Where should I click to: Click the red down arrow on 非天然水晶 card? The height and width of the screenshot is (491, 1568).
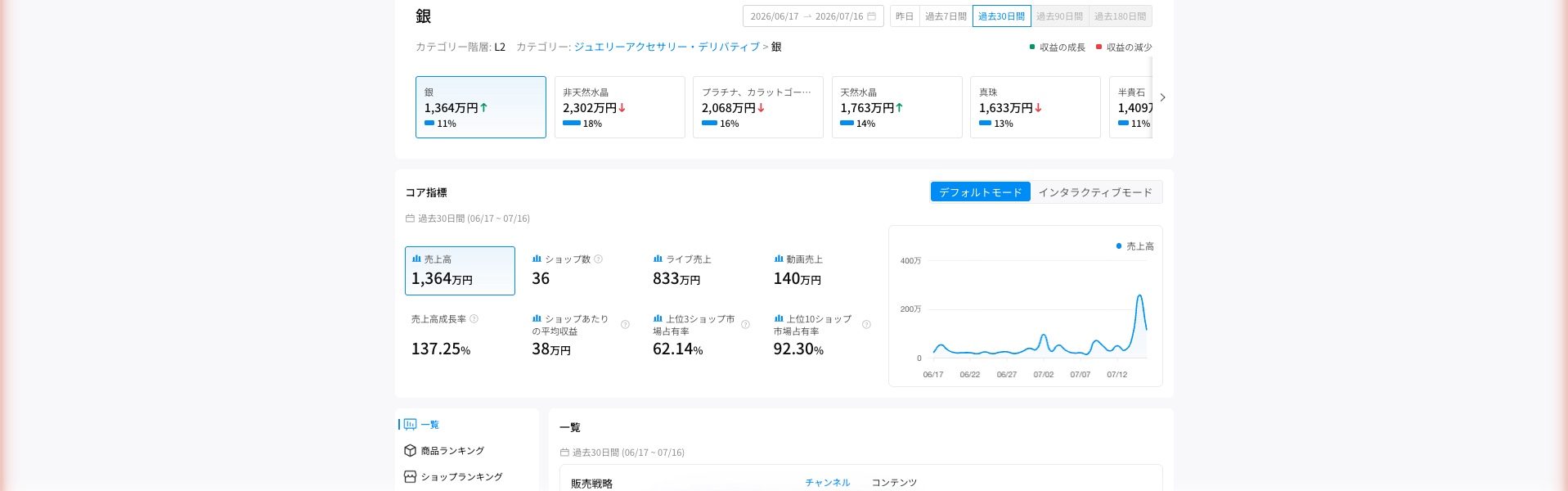622,107
